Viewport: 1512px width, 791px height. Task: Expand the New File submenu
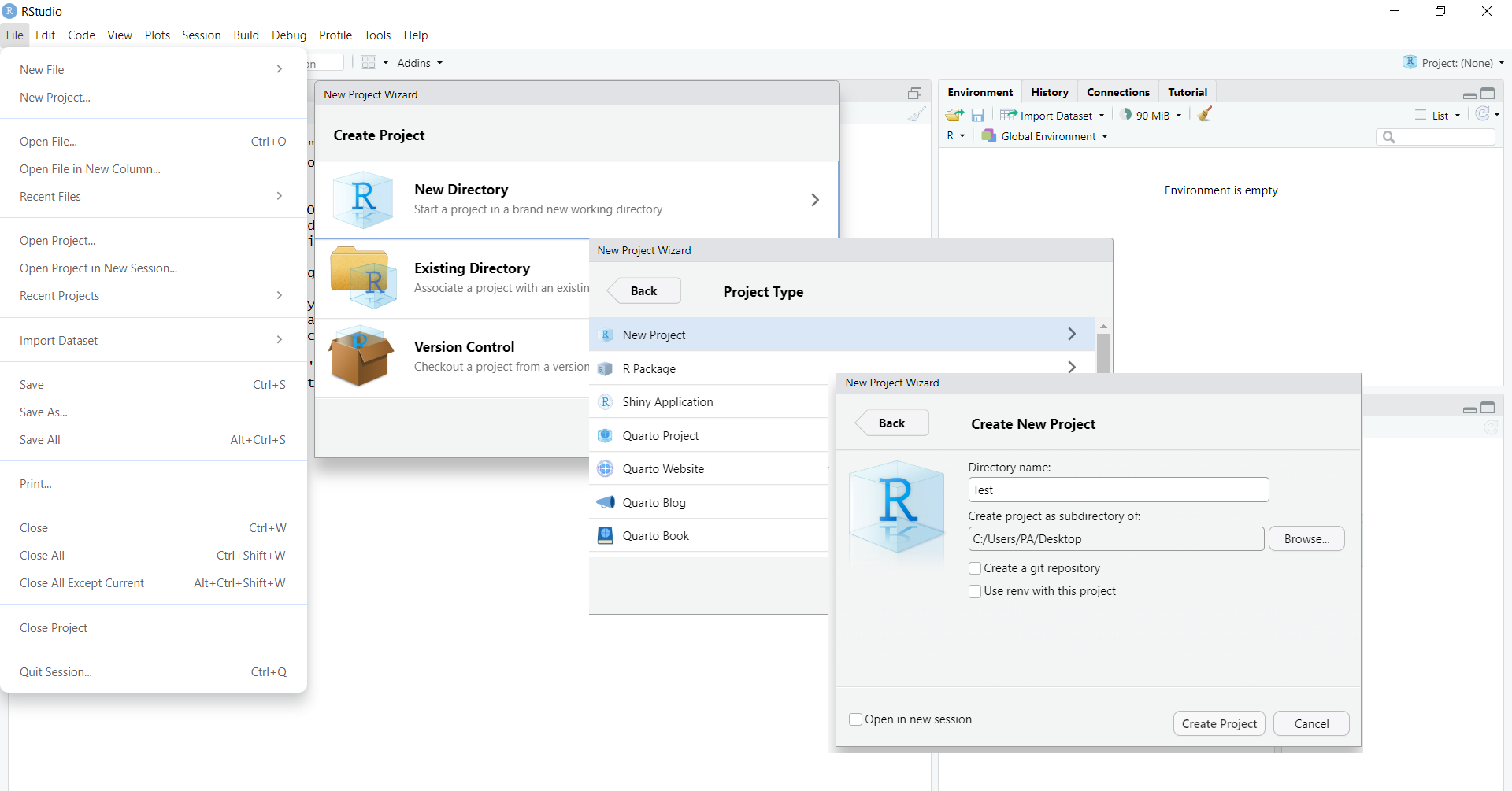coord(153,69)
